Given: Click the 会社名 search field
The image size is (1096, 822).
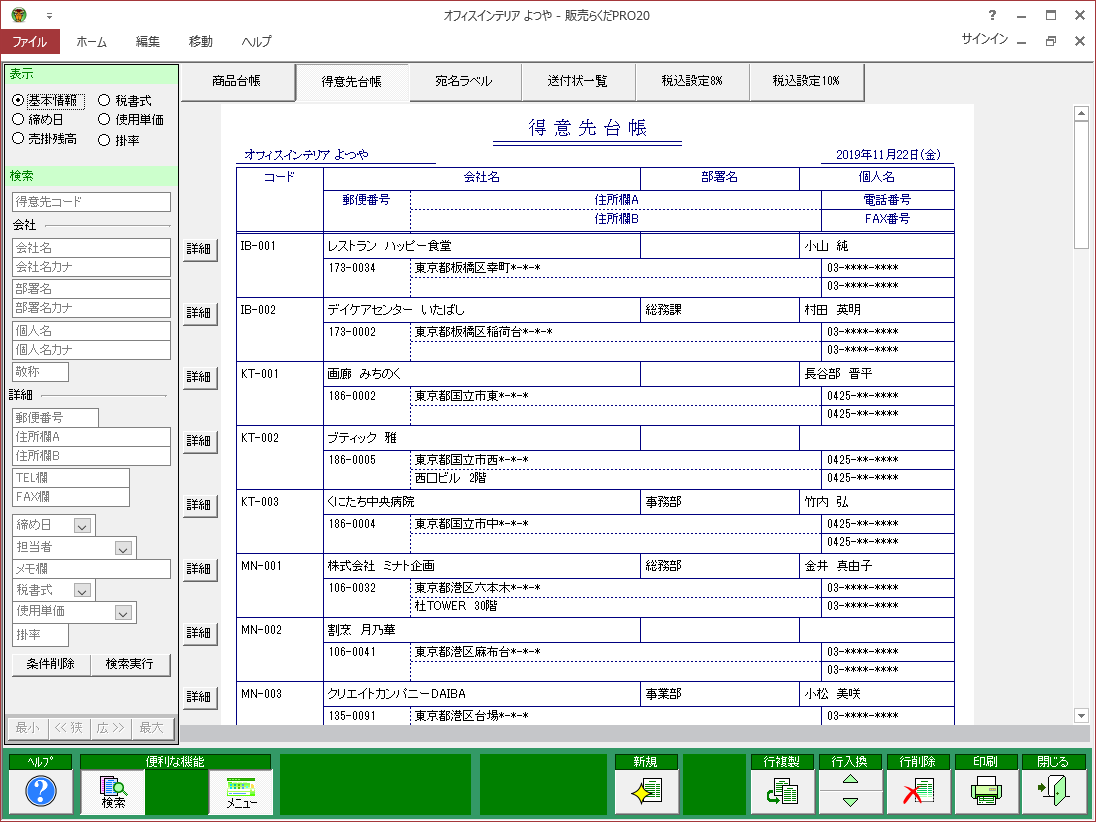Looking at the screenshot, I should click(x=92, y=248).
